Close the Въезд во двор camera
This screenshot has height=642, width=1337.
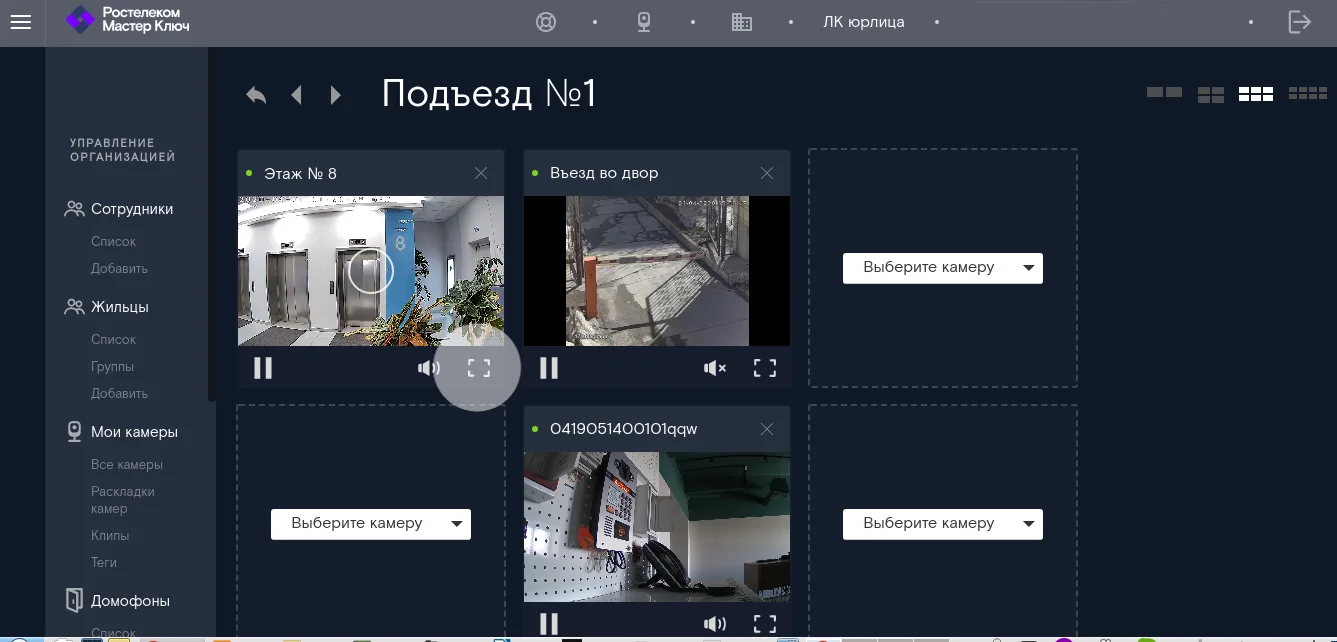pyautogui.click(x=767, y=173)
